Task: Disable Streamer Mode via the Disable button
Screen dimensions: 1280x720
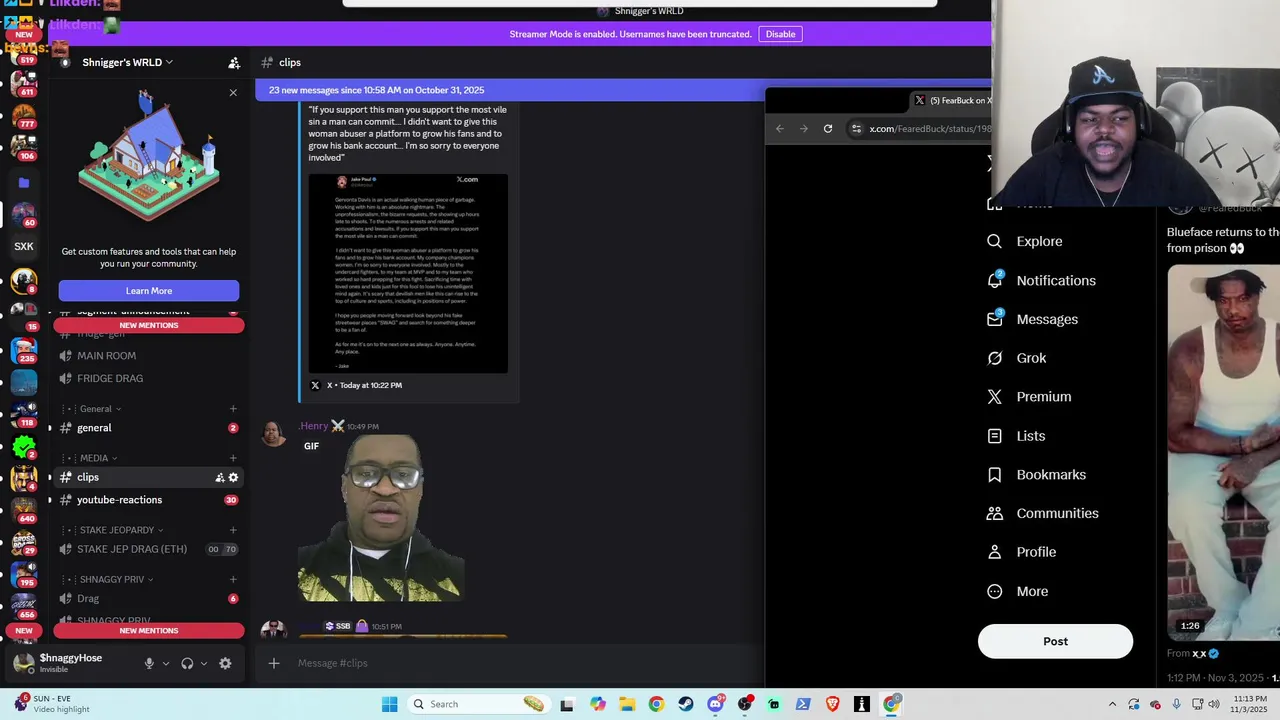Action: pyautogui.click(x=780, y=34)
